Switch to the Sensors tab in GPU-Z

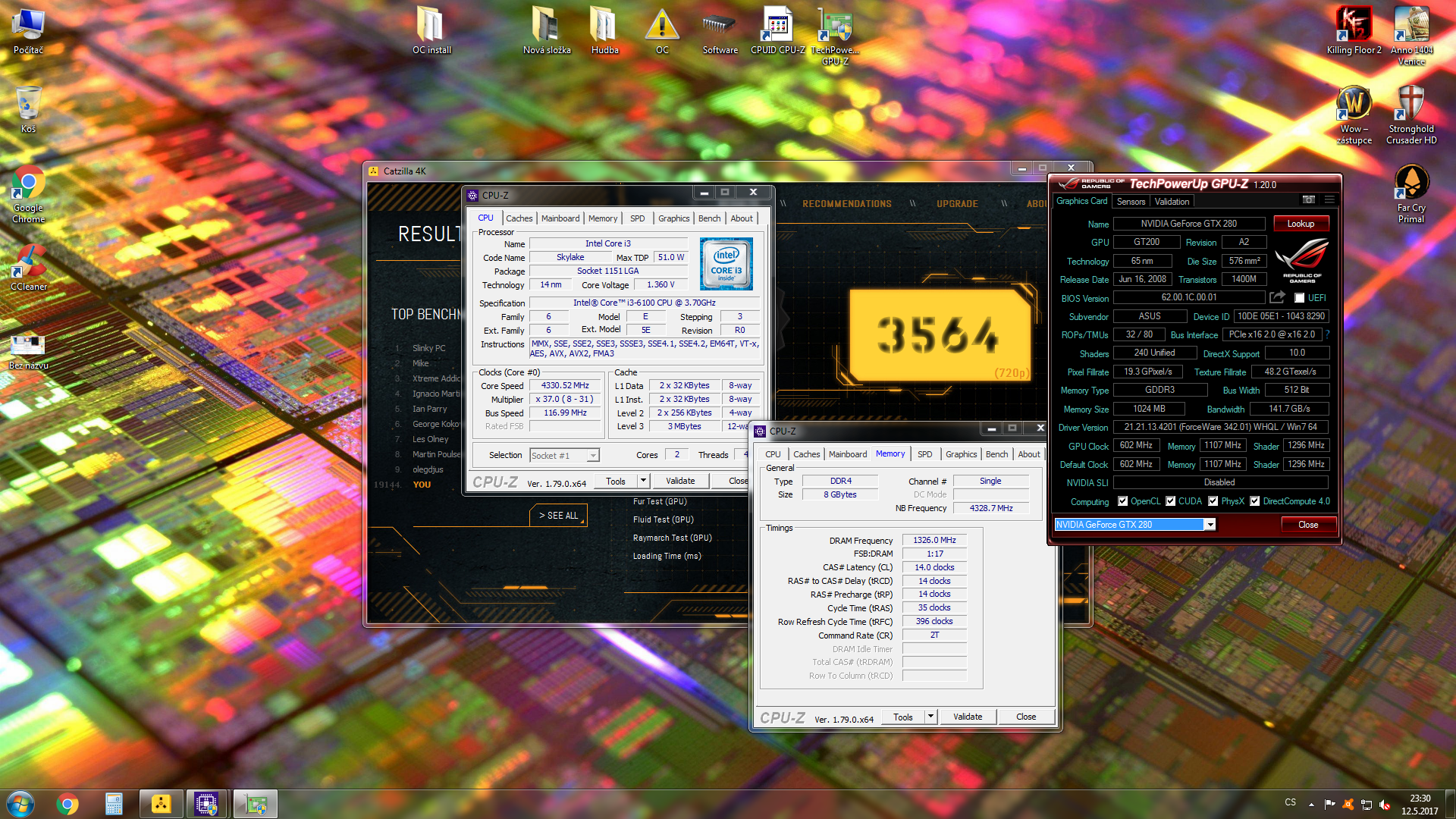click(1131, 202)
